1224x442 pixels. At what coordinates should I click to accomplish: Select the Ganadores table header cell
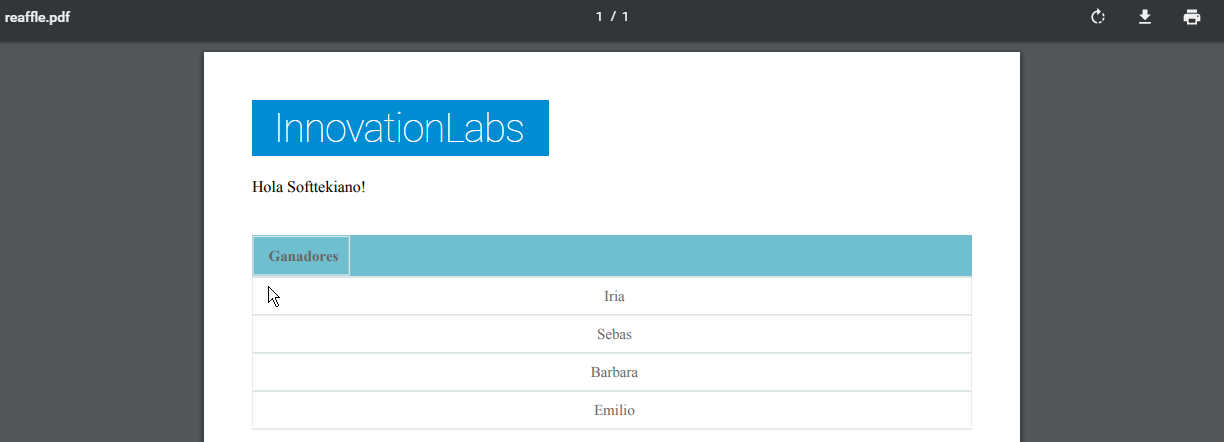302,257
